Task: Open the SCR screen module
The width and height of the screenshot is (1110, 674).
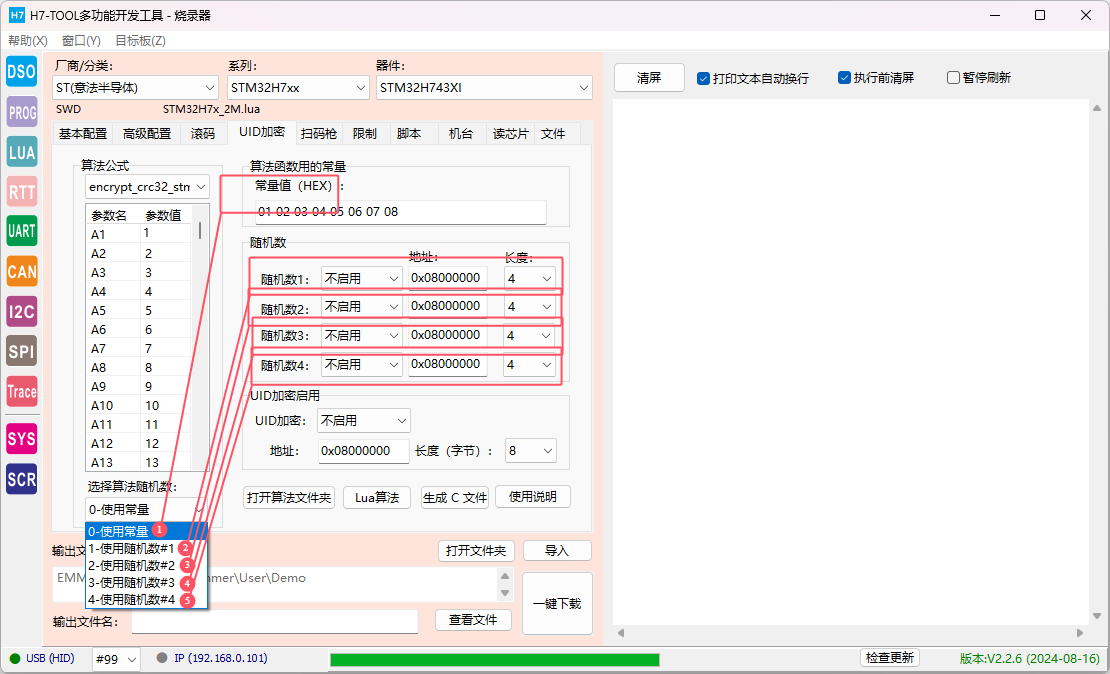Action: 21,479
